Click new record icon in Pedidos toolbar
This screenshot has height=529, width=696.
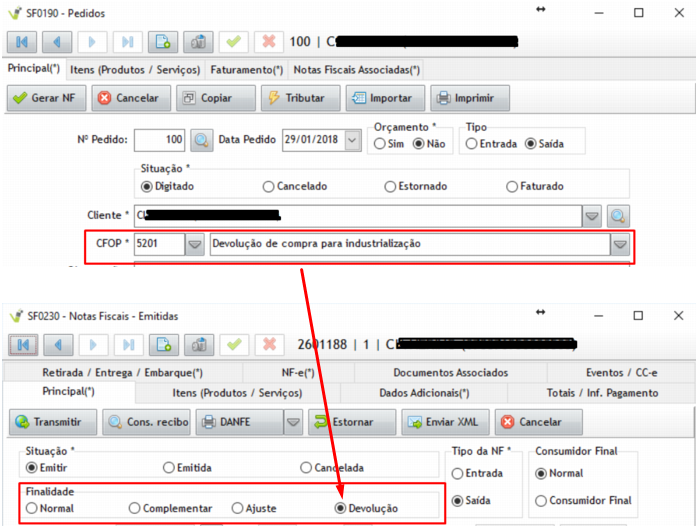(x=162, y=42)
